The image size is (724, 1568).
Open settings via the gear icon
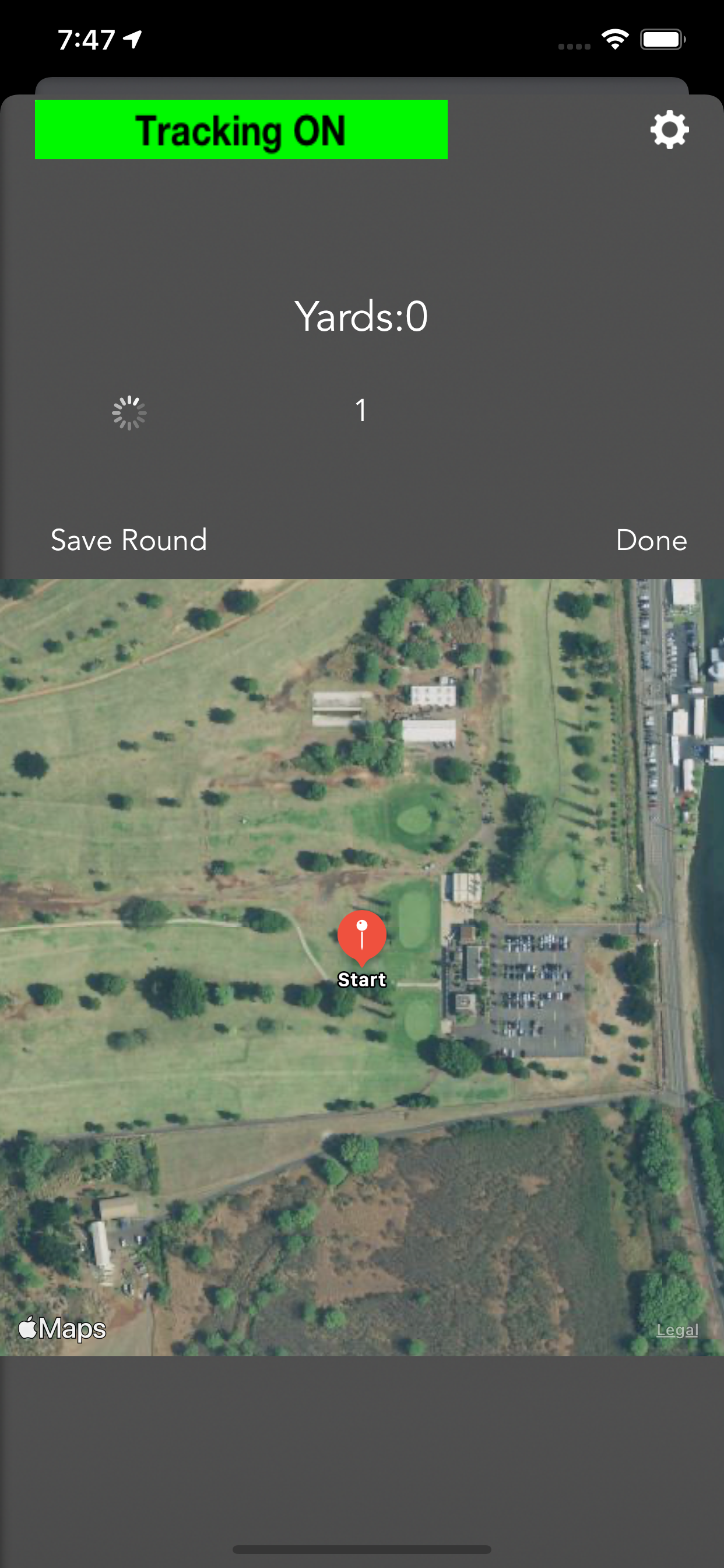[669, 129]
